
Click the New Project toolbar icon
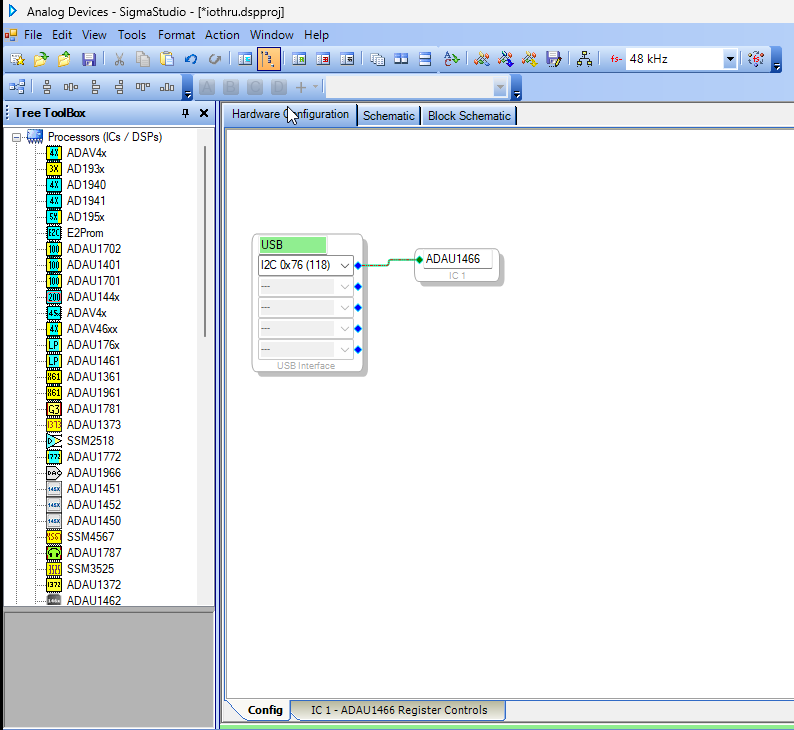[x=17, y=59]
